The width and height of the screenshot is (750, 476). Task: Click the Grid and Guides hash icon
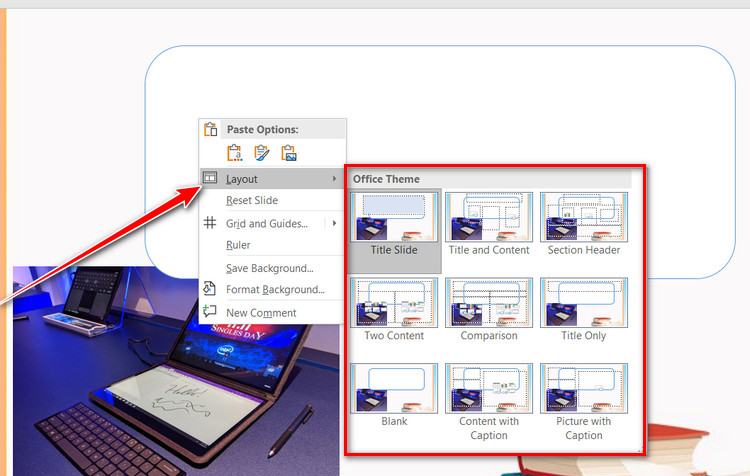pyautogui.click(x=210, y=222)
